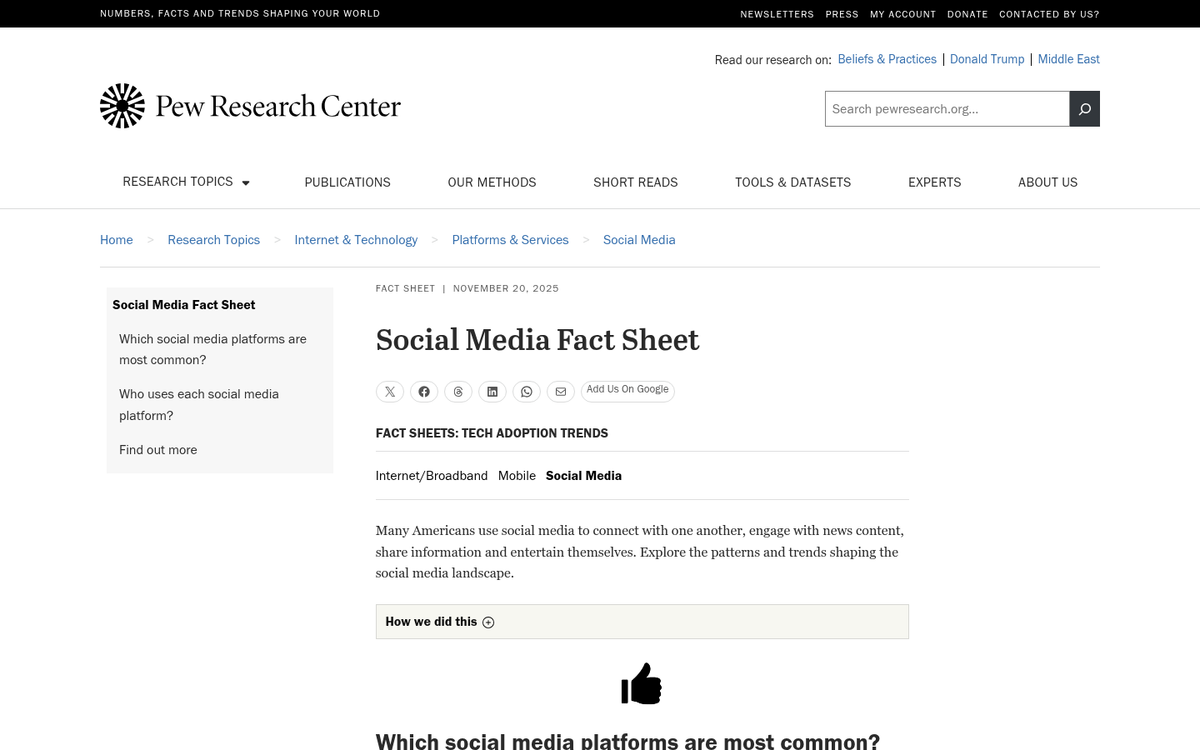
Task: Click the thumbs-up icon
Action: pos(641,685)
